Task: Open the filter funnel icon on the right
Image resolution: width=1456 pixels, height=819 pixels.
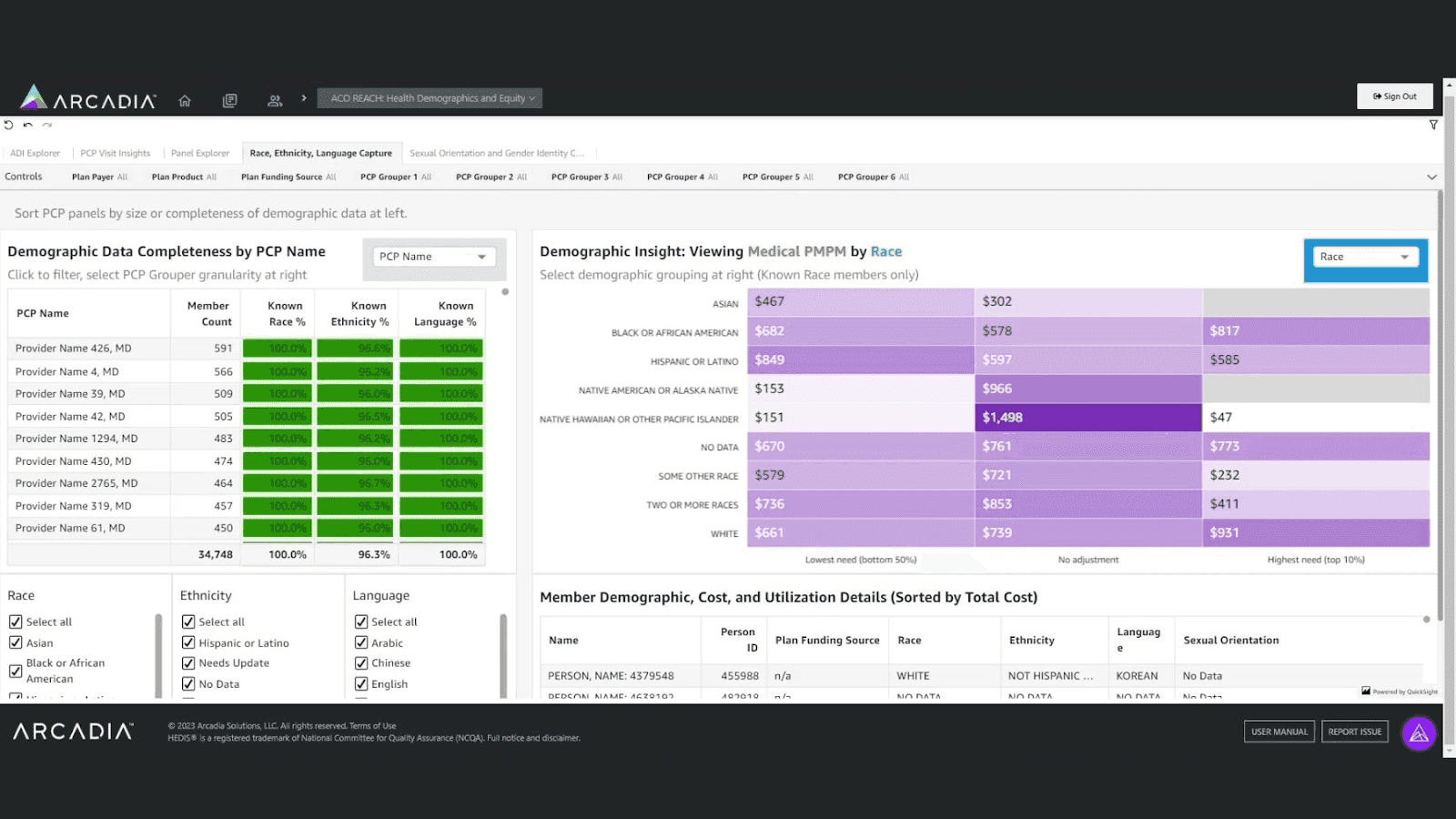Action: pos(1434,125)
